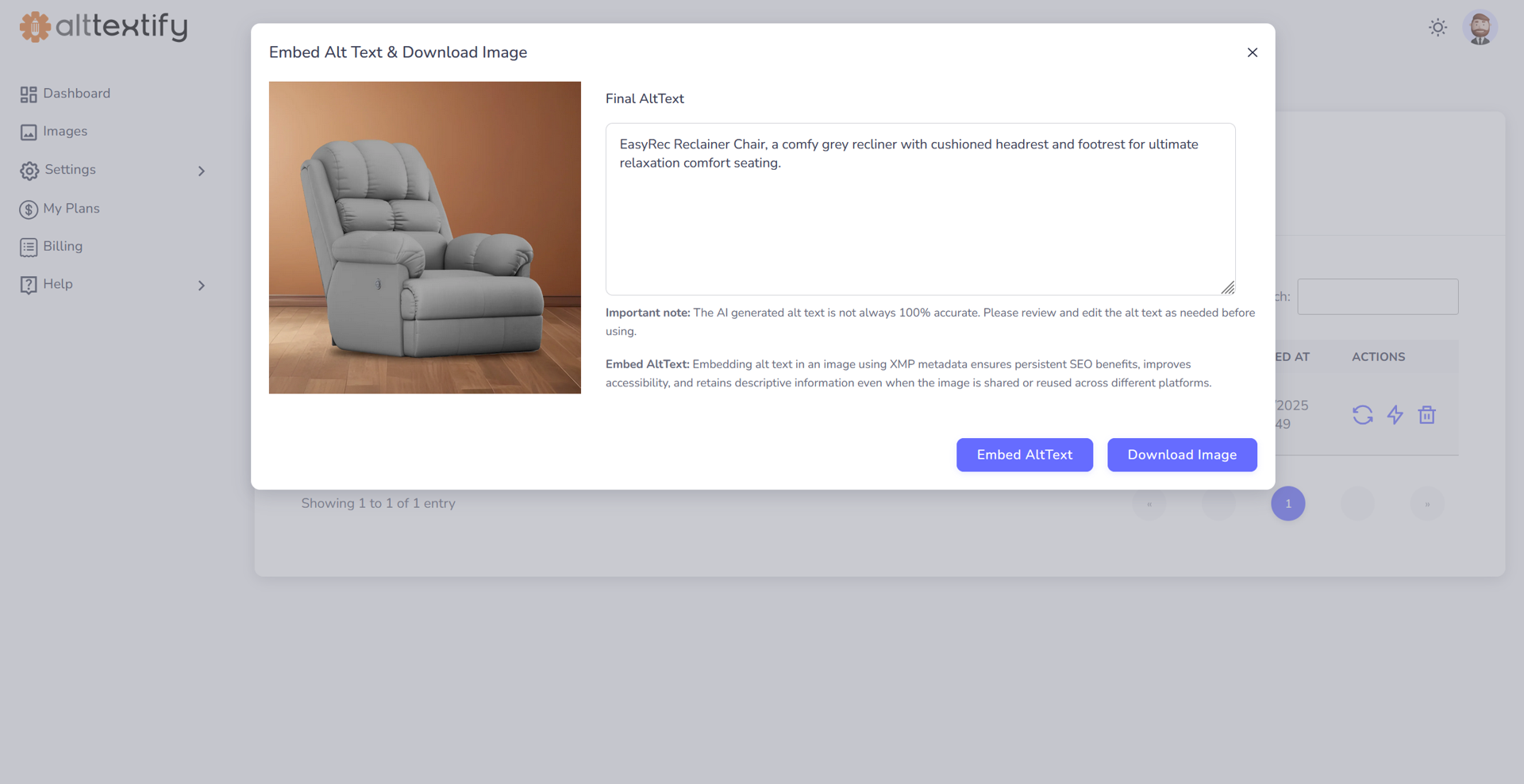Go to pagination page 1
Image resolution: width=1524 pixels, height=784 pixels.
pos(1288,504)
